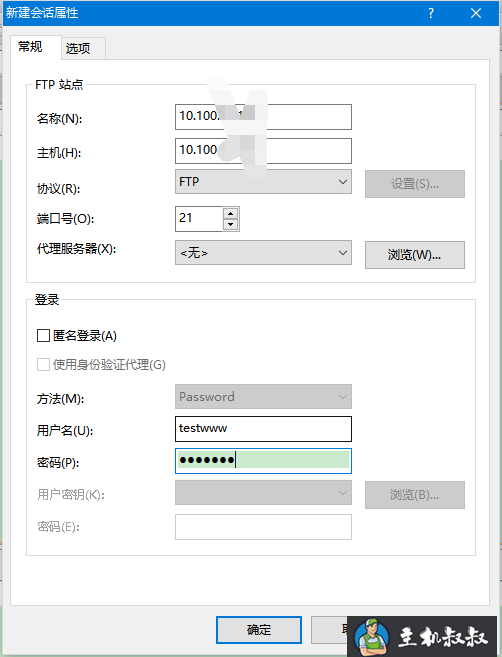Switch to the 选项 tab
Screen dimensions: 502x657
pyautogui.click(x=83, y=49)
